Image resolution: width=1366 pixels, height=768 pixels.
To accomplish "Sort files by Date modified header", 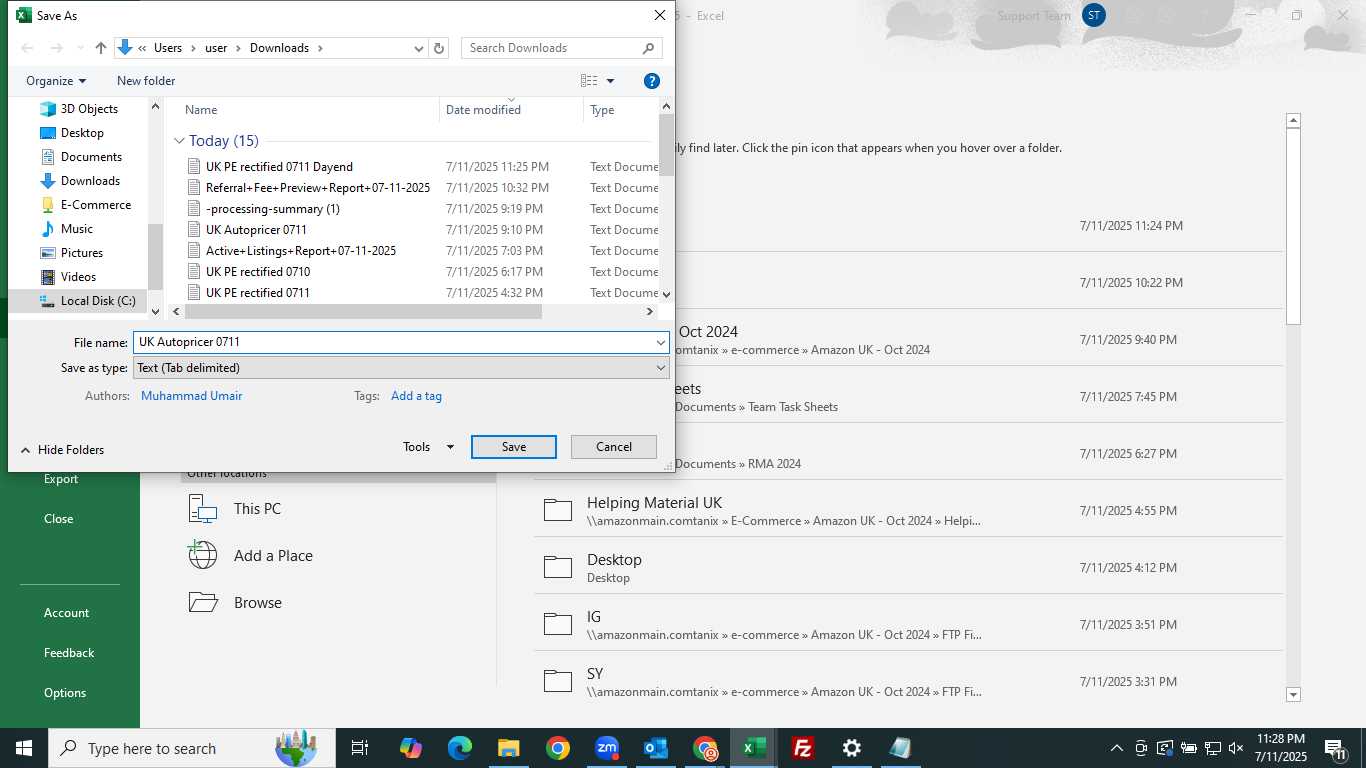I will point(483,110).
